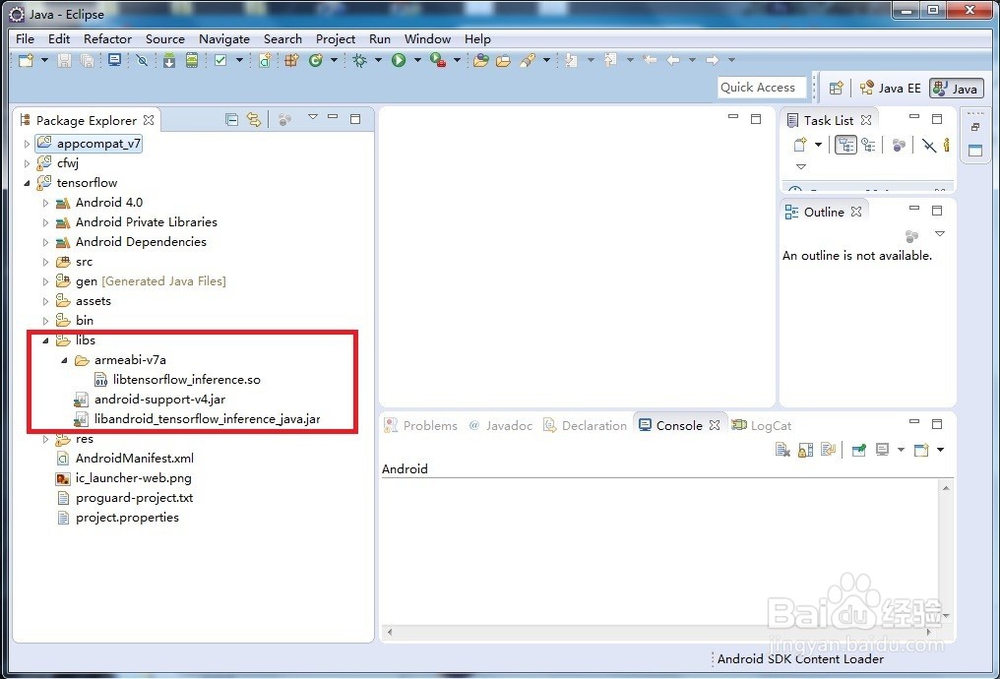Click Pin Console icon

tap(858, 450)
